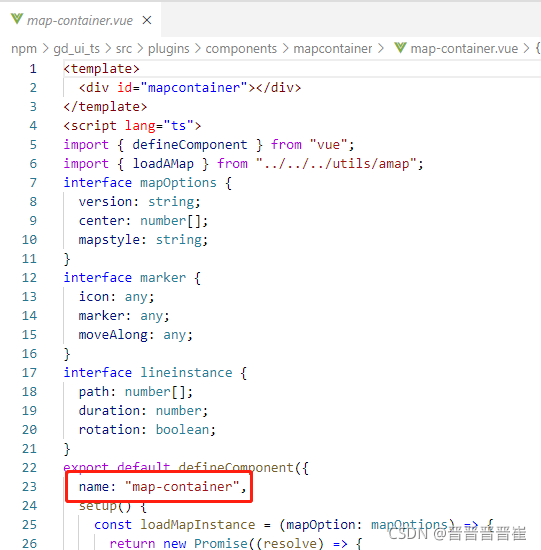Click the "icon" property on line 13

[94, 297]
